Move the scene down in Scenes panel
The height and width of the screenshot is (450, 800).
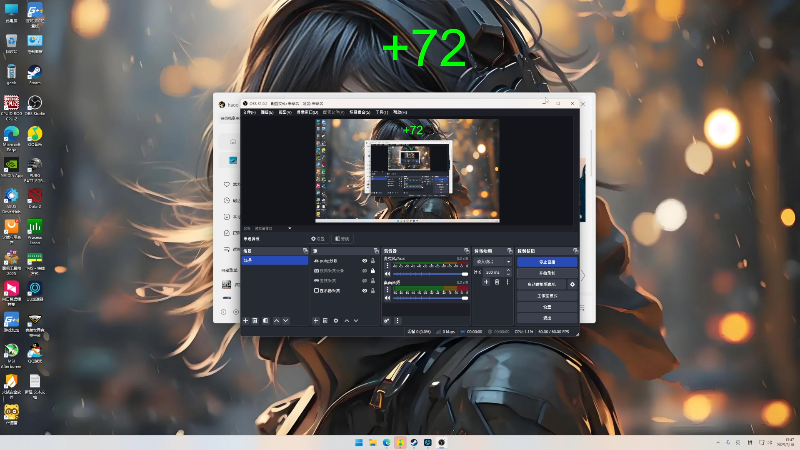pyautogui.click(x=286, y=320)
